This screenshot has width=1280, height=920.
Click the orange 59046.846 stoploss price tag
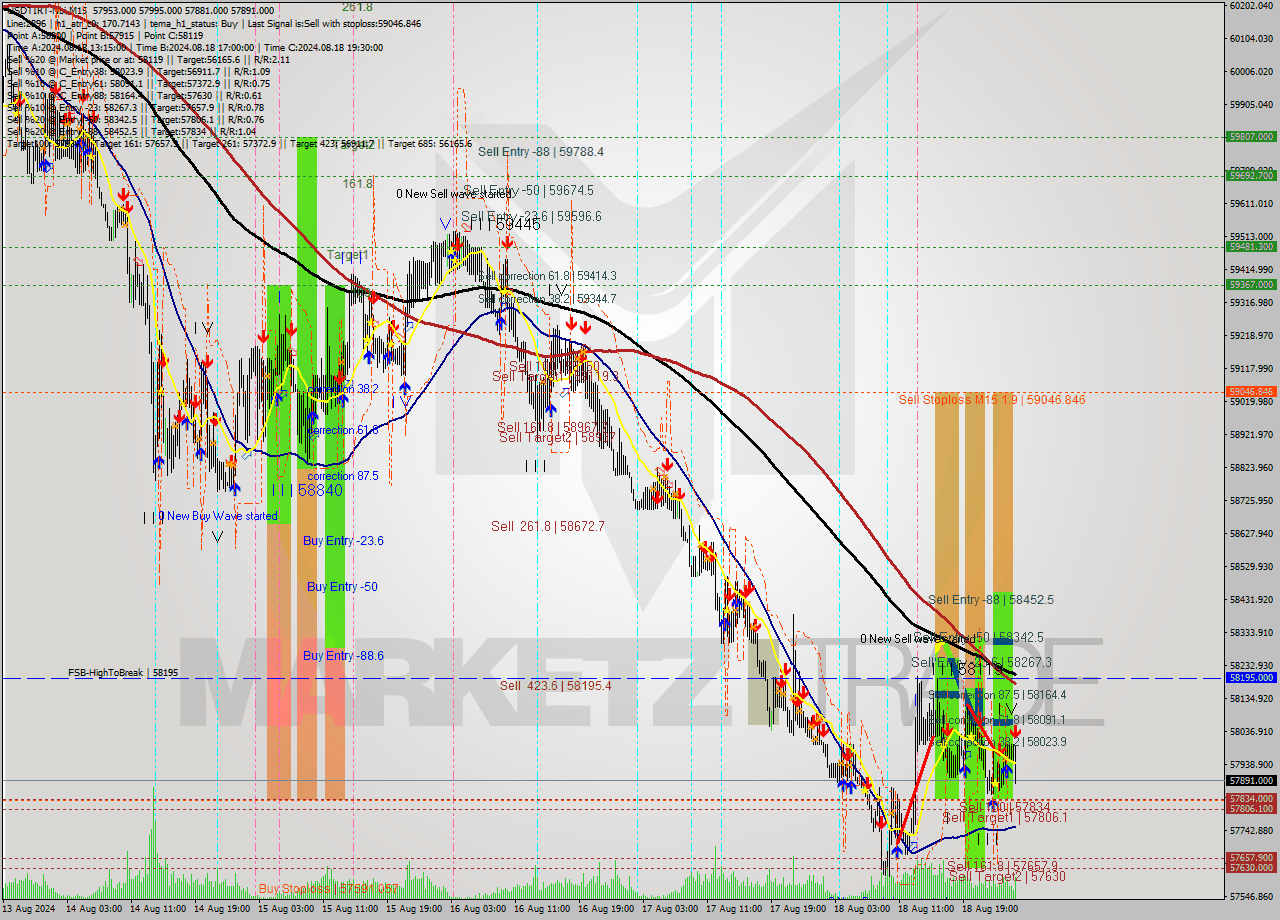coord(1251,392)
